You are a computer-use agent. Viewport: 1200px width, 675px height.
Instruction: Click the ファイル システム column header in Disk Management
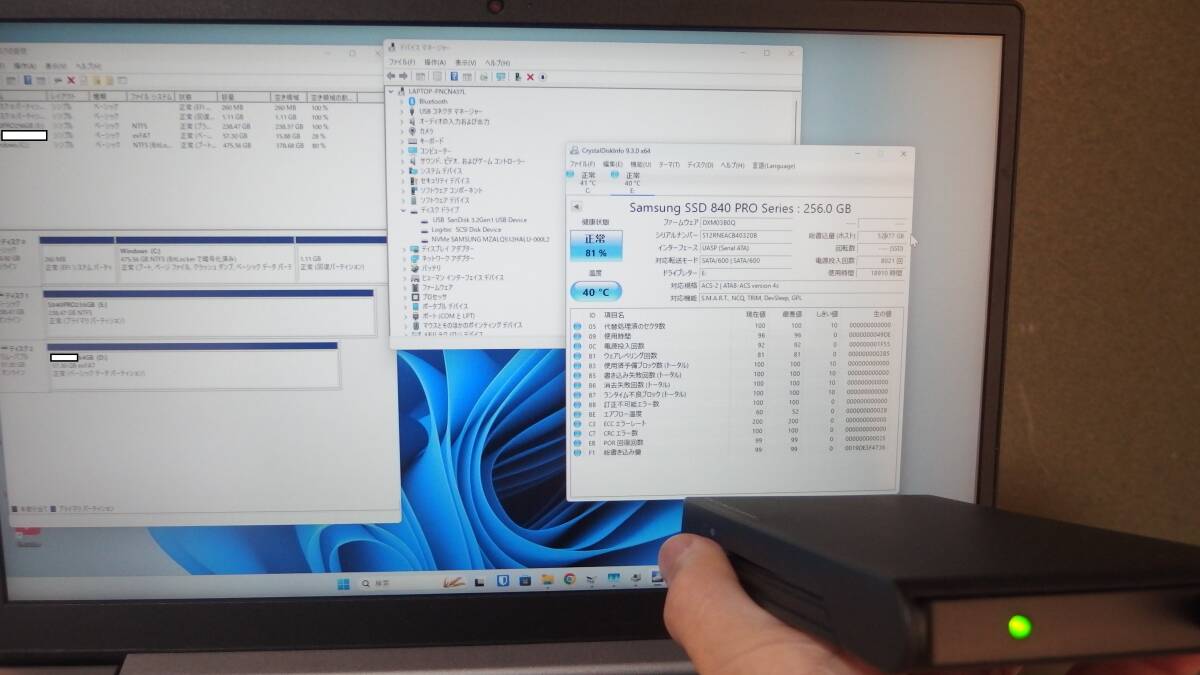pyautogui.click(x=153, y=97)
